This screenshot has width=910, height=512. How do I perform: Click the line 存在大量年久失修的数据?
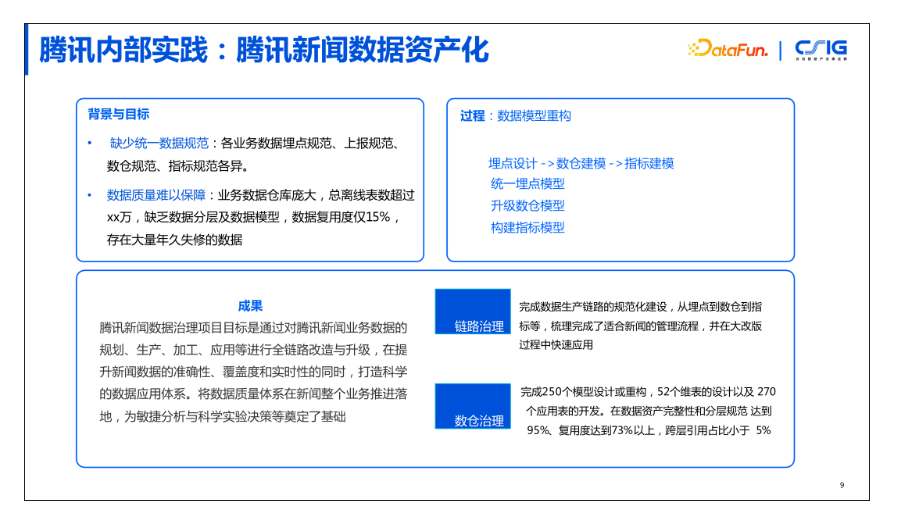[x=175, y=239]
